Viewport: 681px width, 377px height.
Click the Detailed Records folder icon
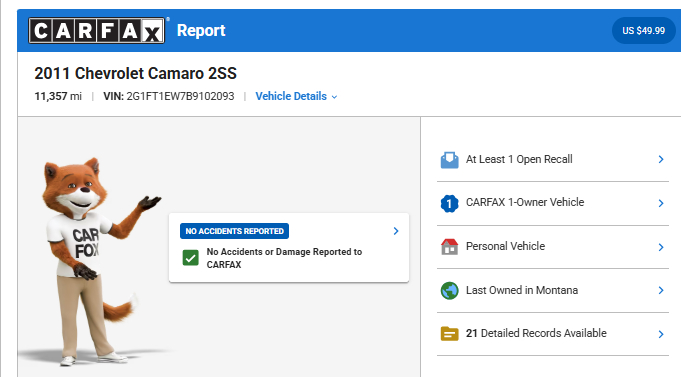[450, 334]
